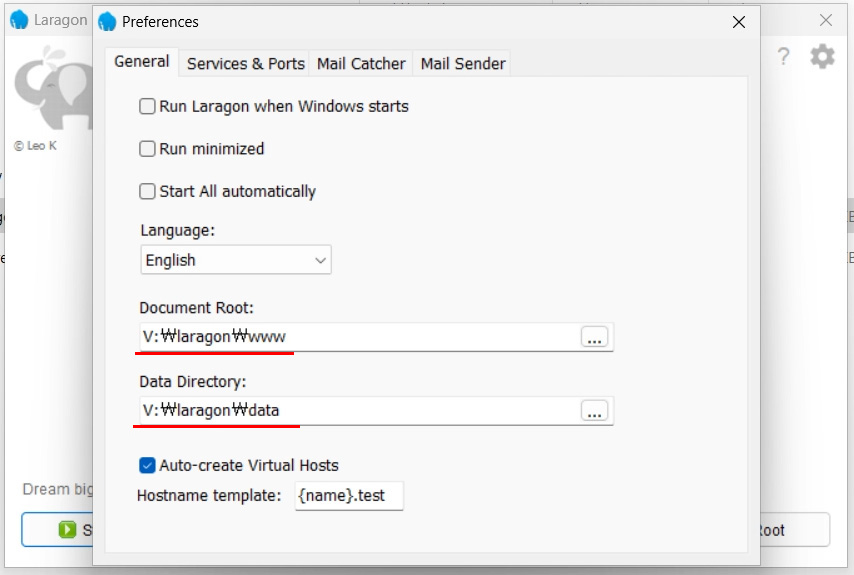
Task: Enable Run Laragon when Windows starts
Action: pos(147,106)
